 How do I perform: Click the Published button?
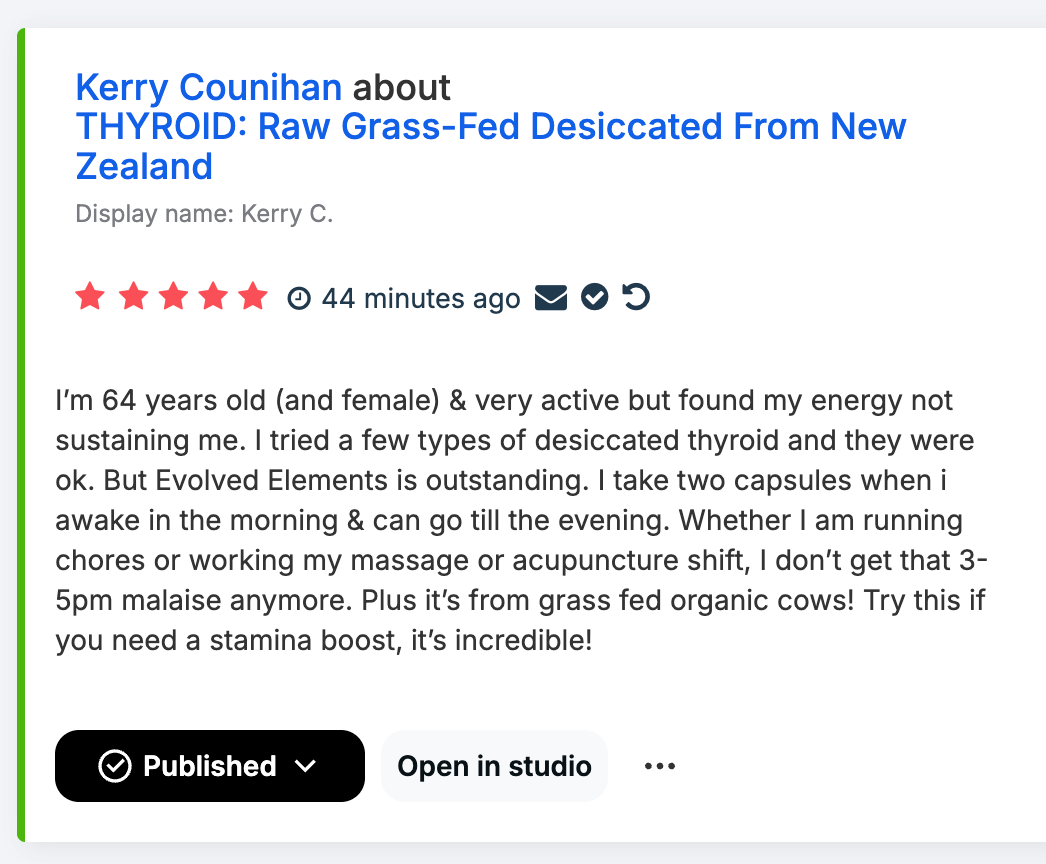(x=209, y=766)
